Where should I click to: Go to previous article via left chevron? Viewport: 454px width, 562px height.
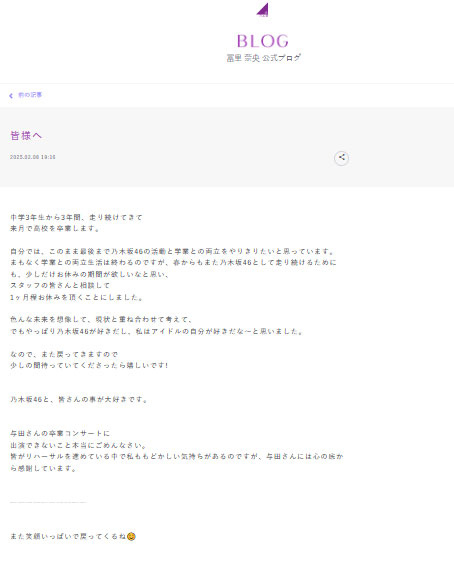[x=11, y=96]
